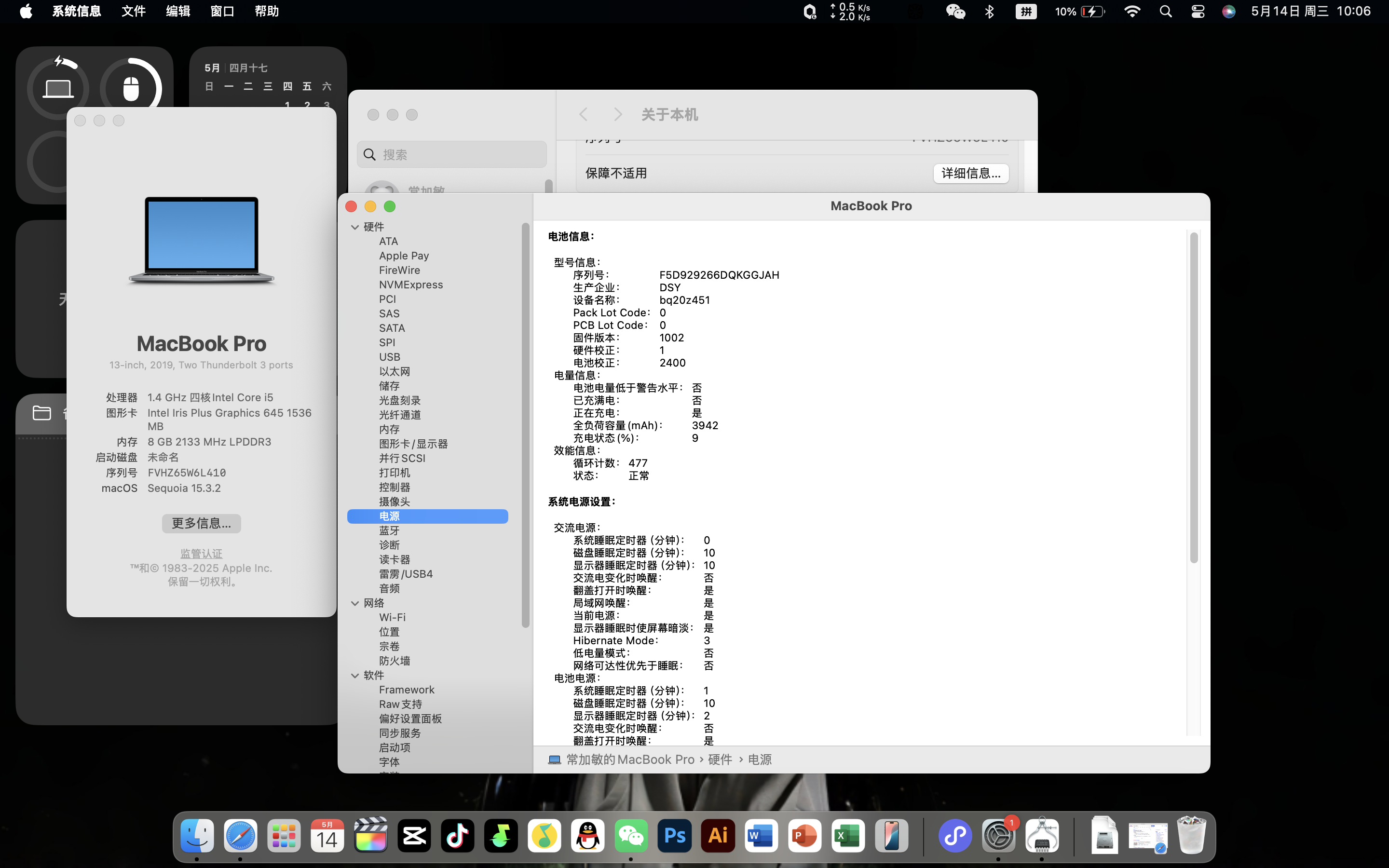Open Calendar showing 14 in Dock
Viewport: 1389px width, 868px height.
pos(327,836)
